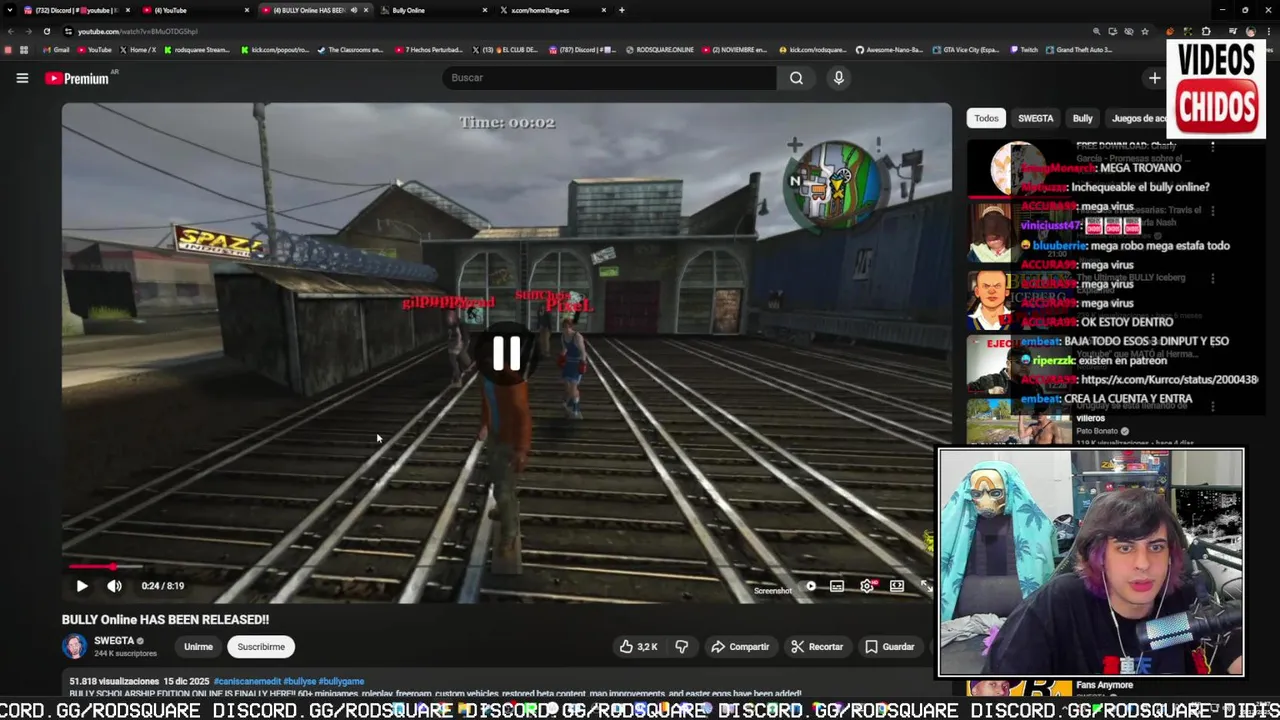The image size is (1280, 720).
Task: Open the #bullygame hashtag link
Action: click(x=341, y=681)
